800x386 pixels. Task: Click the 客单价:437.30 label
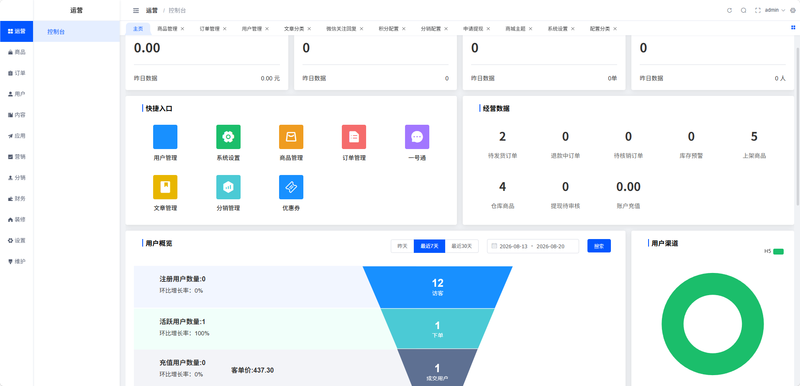tap(253, 370)
